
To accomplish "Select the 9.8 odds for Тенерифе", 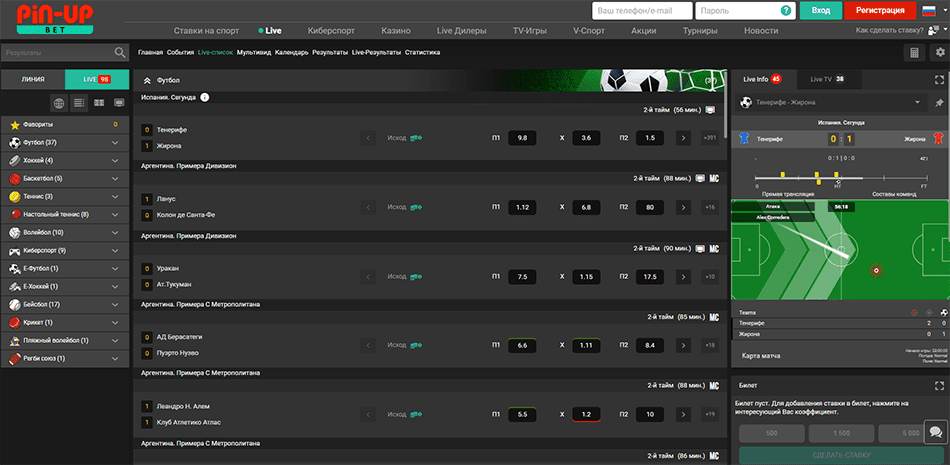I will (522, 138).
